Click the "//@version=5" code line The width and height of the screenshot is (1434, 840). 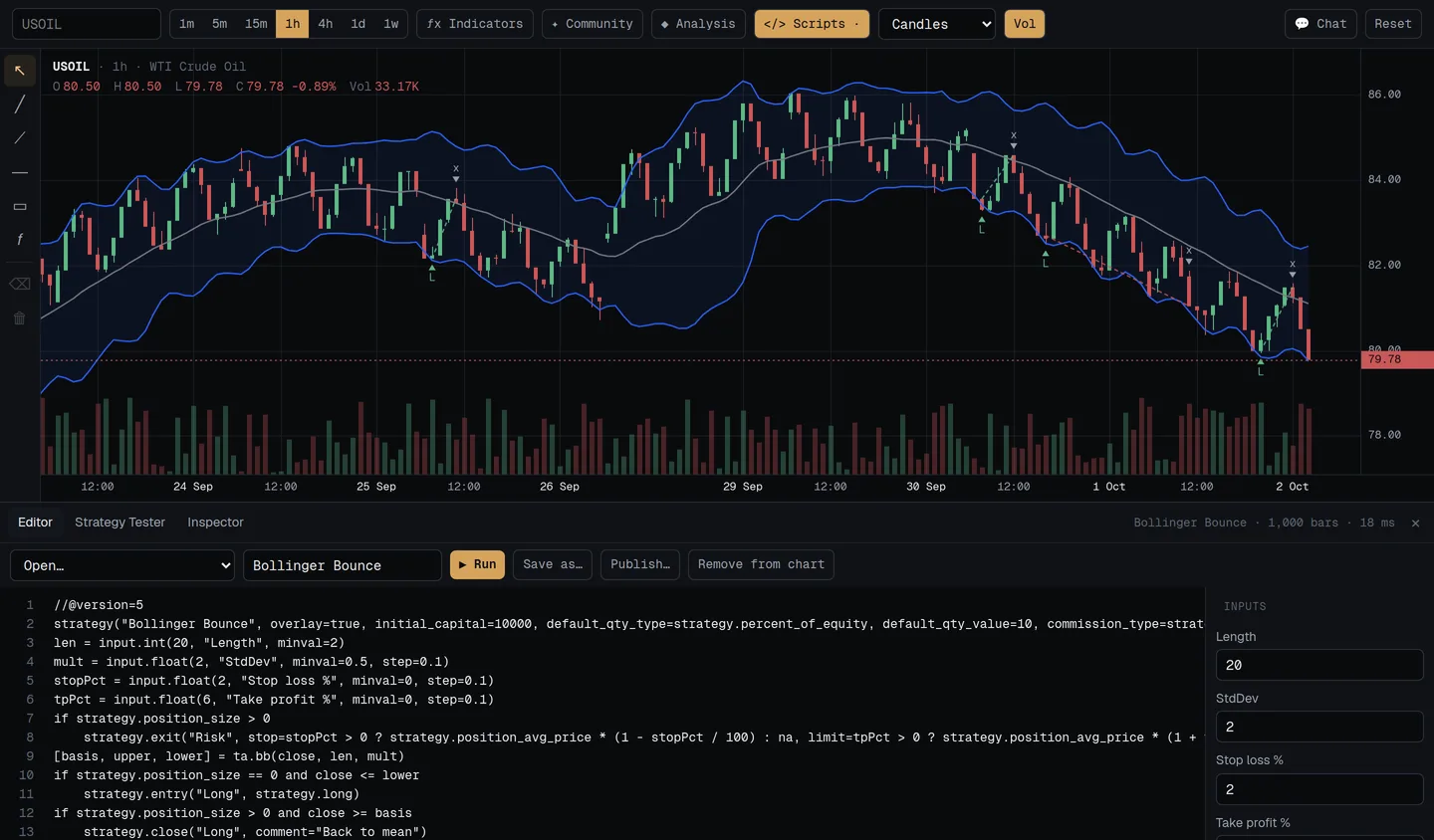(99, 605)
